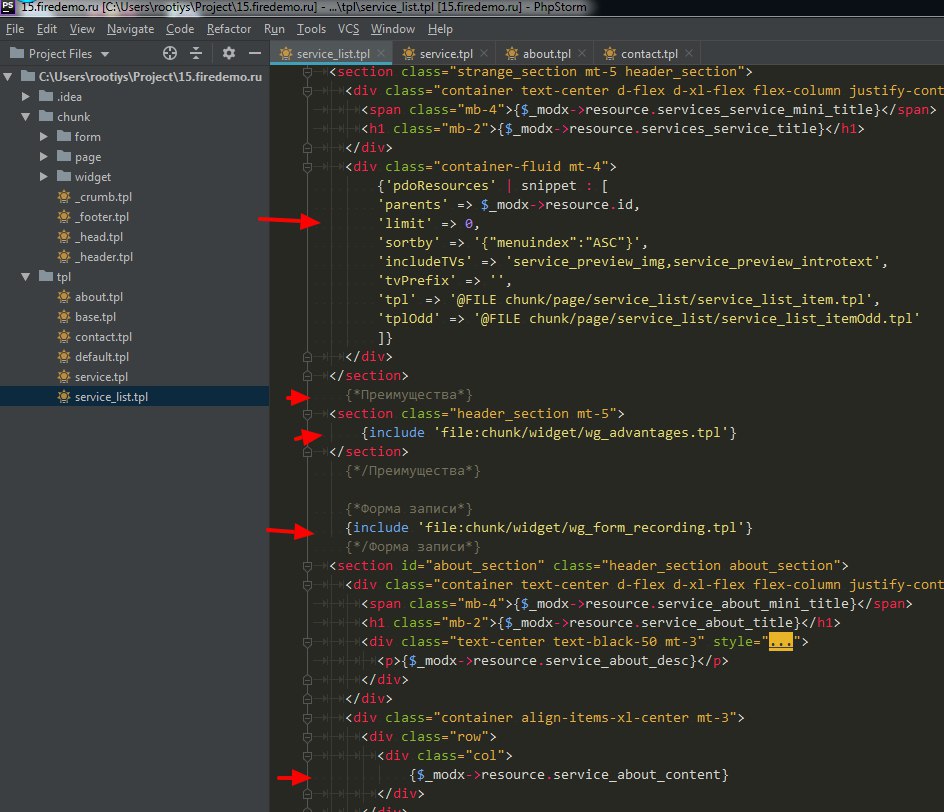Viewport: 944px width, 812px height.
Task: Click the about.tpl file icon in tree
Action: 64,296
